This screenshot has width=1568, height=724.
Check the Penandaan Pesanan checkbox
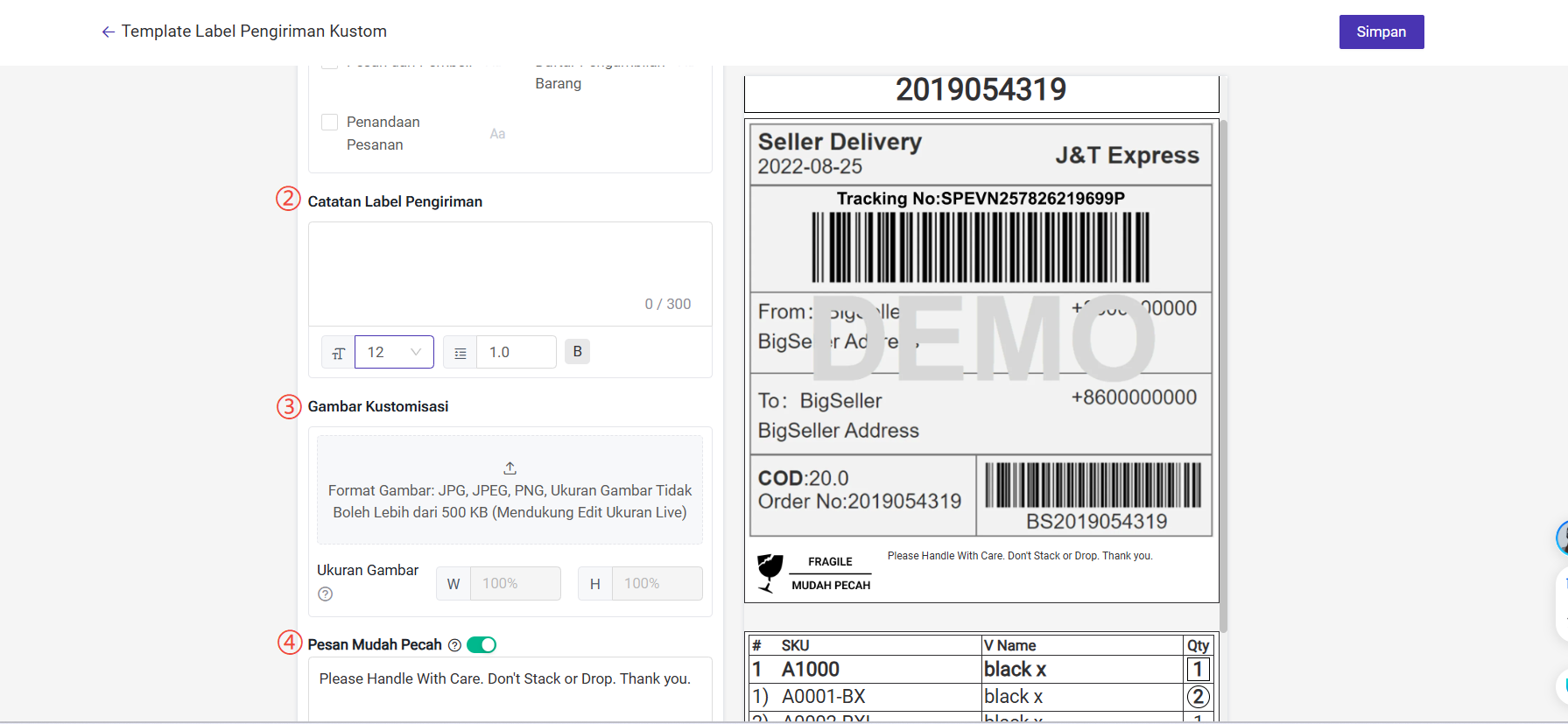[330, 123]
